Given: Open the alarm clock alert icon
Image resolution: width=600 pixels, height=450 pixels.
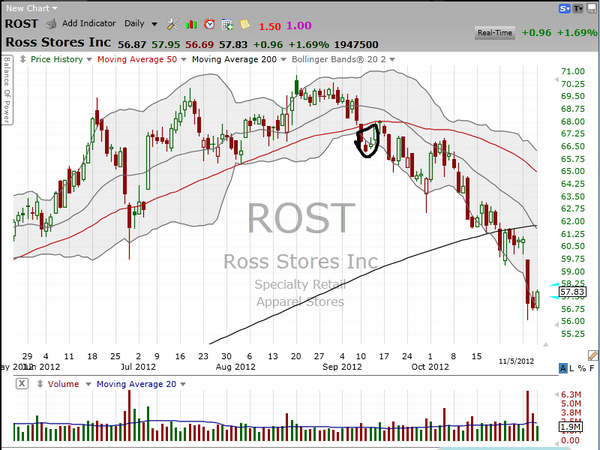Looking at the screenshot, I should coord(209,24).
